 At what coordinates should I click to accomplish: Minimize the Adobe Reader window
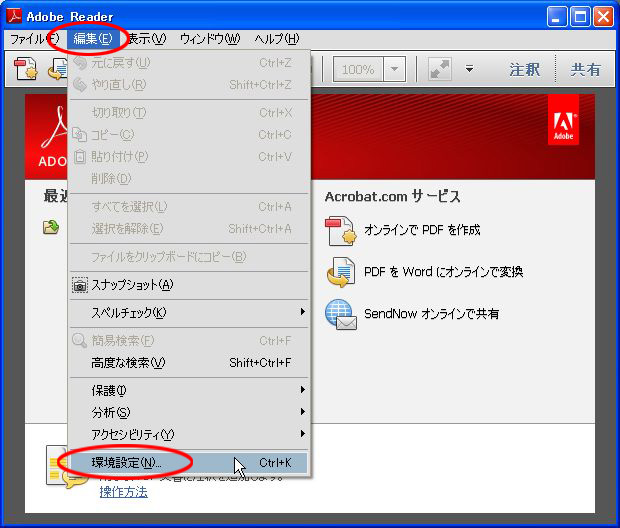coord(557,17)
